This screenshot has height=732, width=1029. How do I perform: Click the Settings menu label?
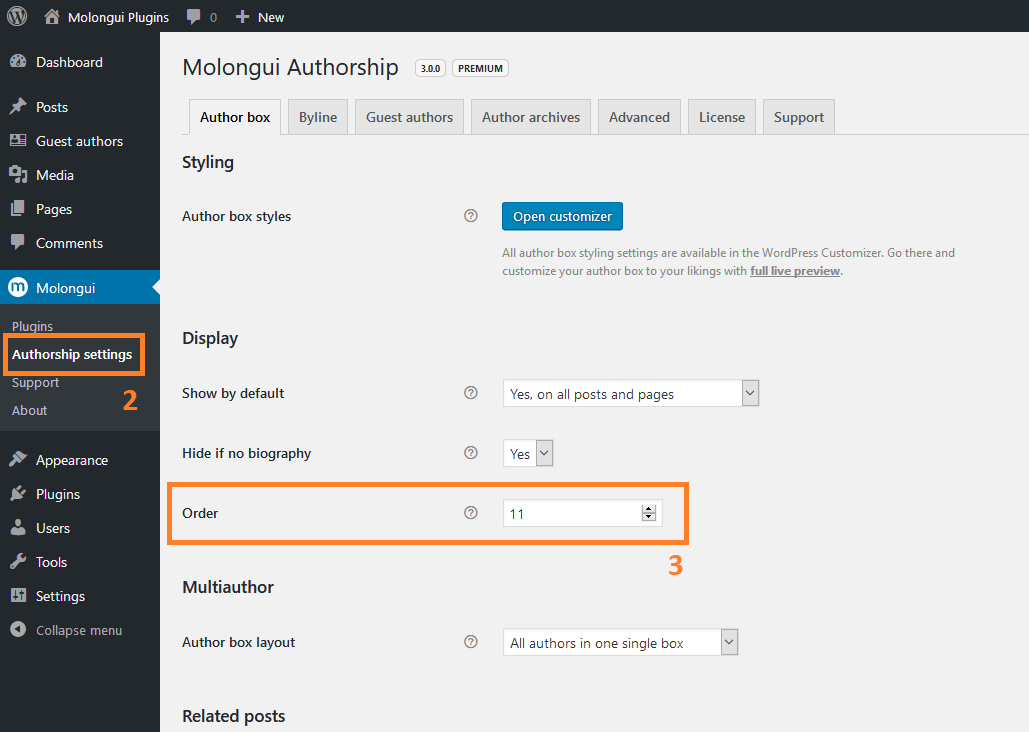tap(60, 596)
